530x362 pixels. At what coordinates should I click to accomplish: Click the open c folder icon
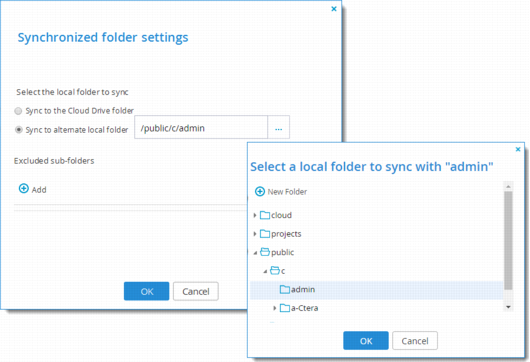275,271
